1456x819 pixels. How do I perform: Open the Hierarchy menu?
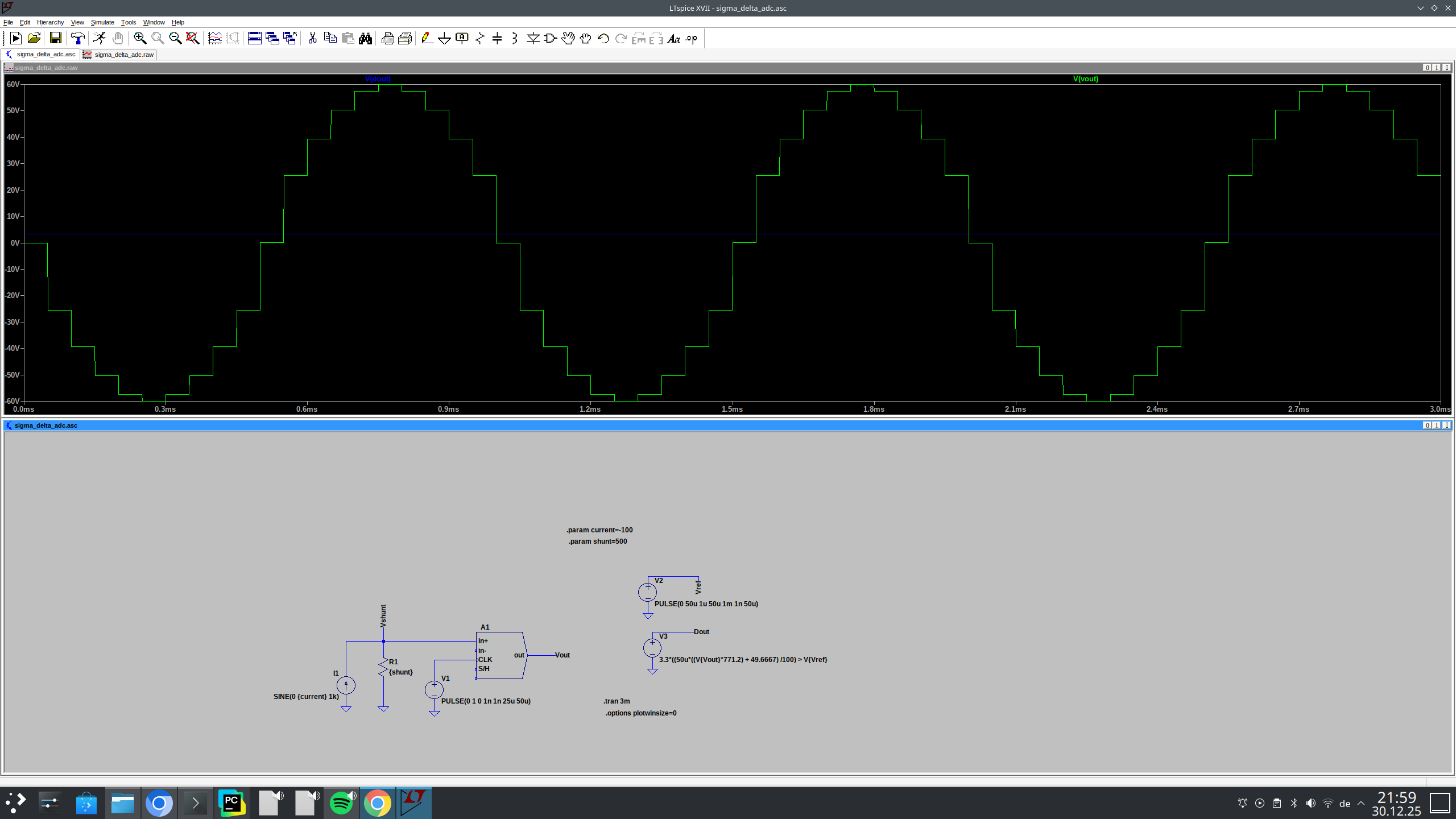coord(50,22)
